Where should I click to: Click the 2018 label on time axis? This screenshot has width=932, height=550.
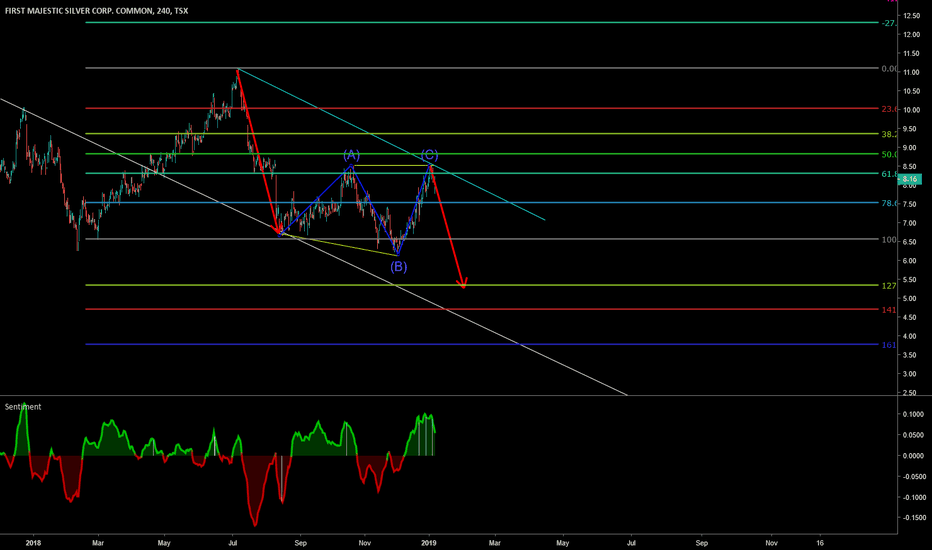[x=33, y=543]
